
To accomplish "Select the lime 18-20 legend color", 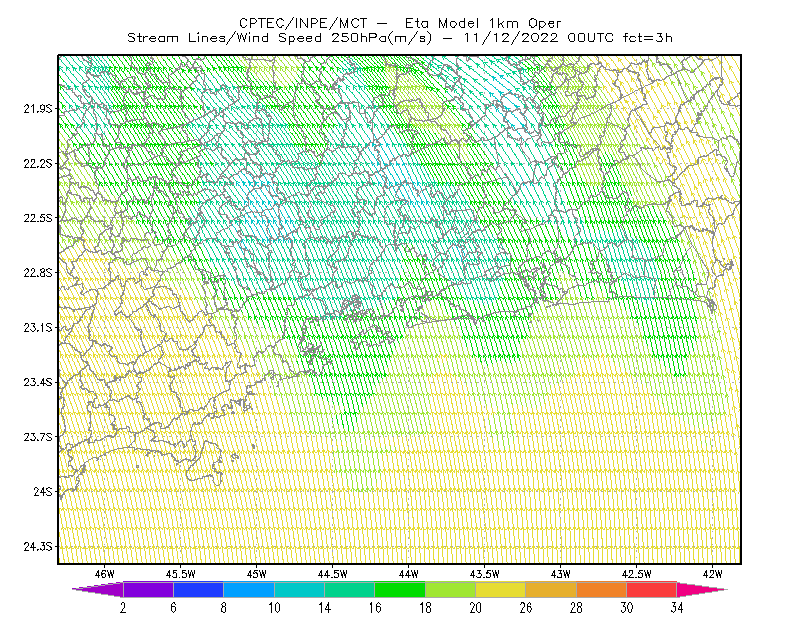I will pyautogui.click(x=451, y=589).
